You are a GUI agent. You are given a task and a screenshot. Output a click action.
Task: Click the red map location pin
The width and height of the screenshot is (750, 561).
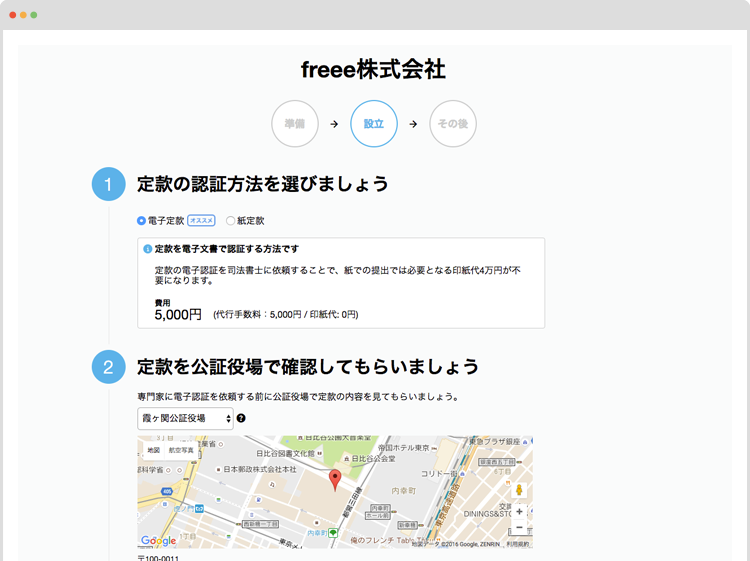coord(335,480)
